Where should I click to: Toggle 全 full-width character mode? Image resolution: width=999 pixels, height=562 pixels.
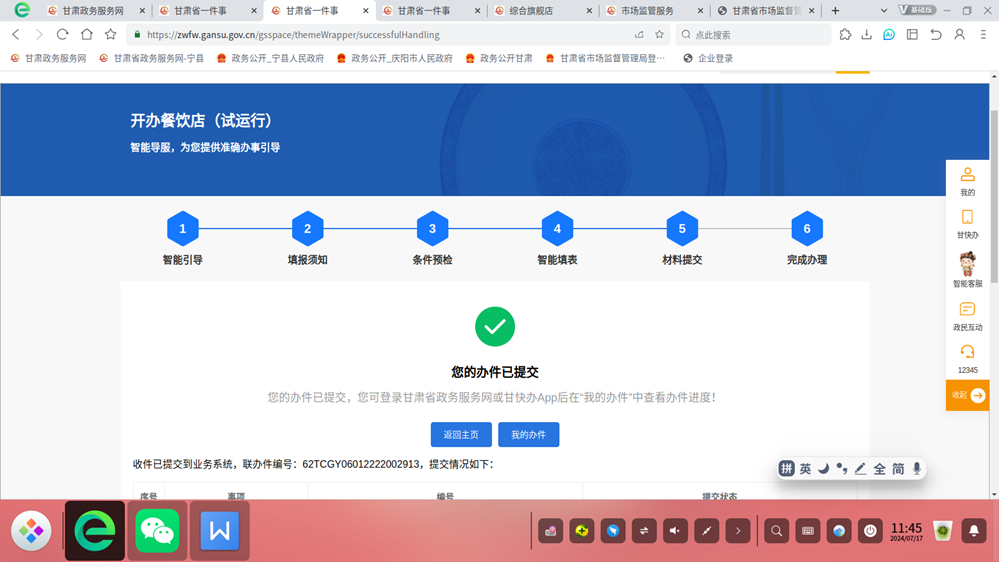tap(879, 469)
